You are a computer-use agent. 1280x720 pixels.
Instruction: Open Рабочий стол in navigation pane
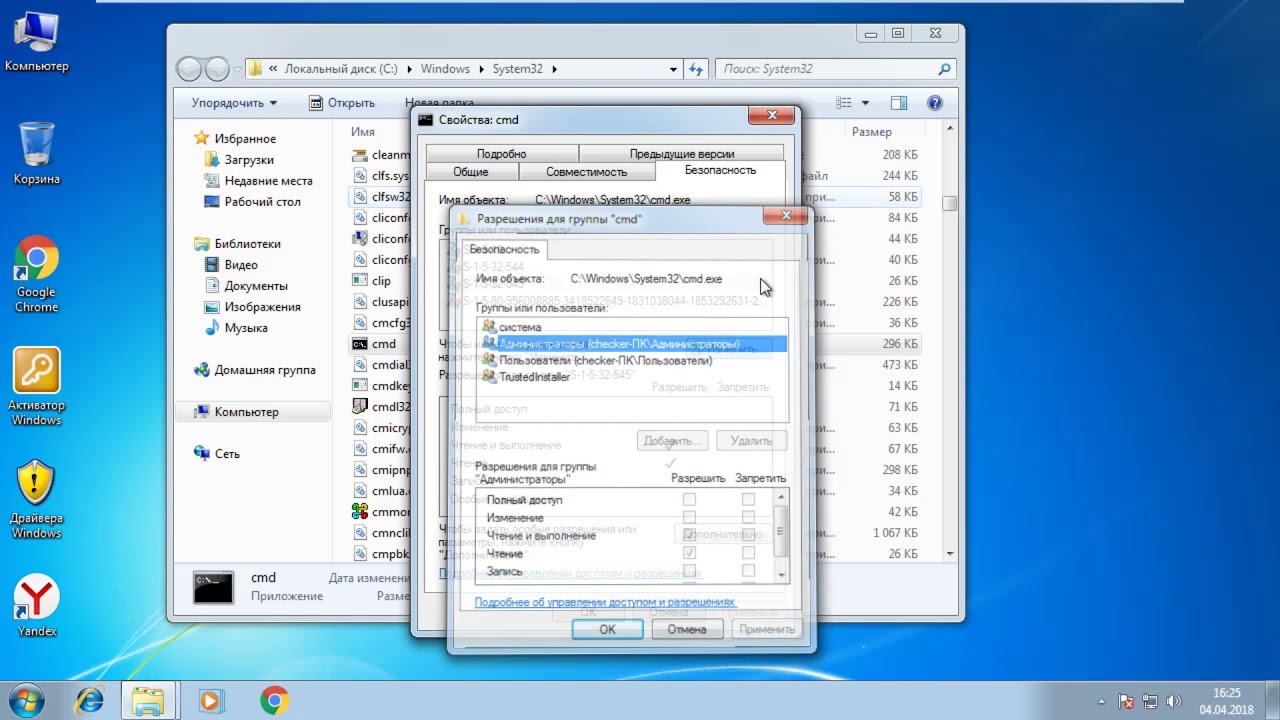tap(262, 202)
